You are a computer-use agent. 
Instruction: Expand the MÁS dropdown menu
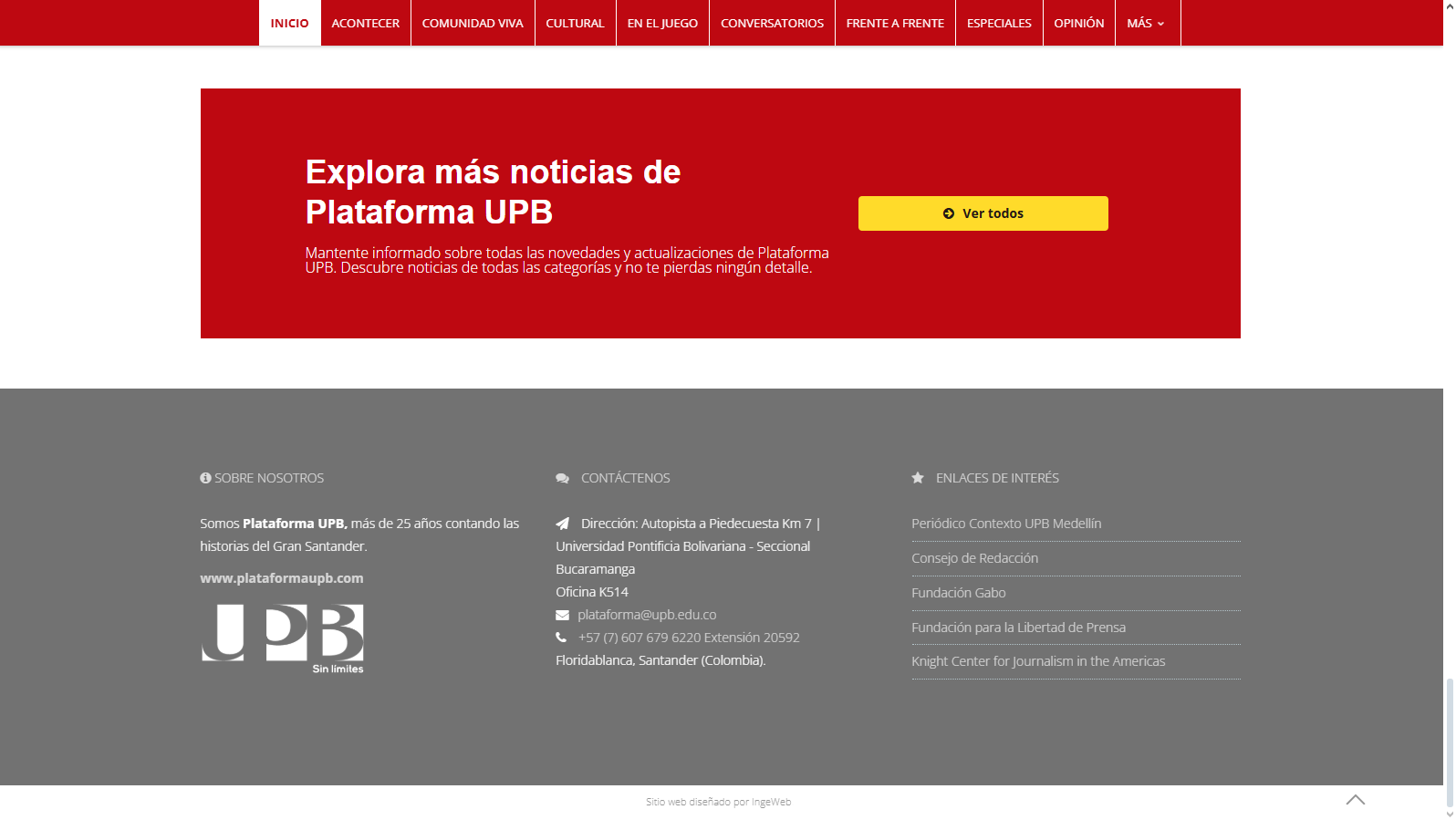coord(1147,23)
